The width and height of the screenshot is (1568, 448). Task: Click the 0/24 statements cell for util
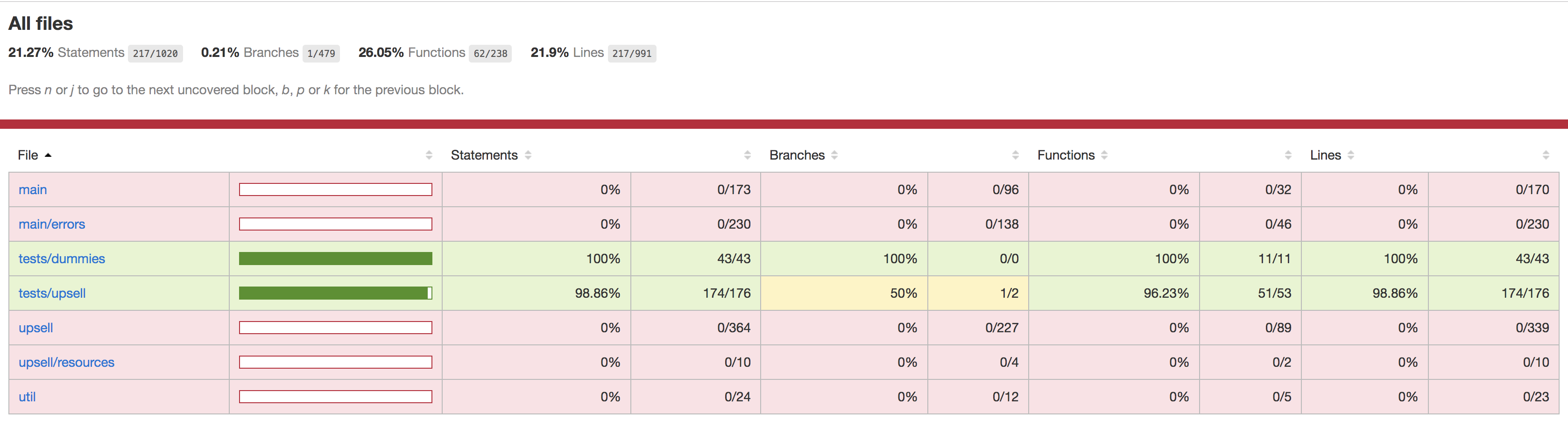[695, 397]
